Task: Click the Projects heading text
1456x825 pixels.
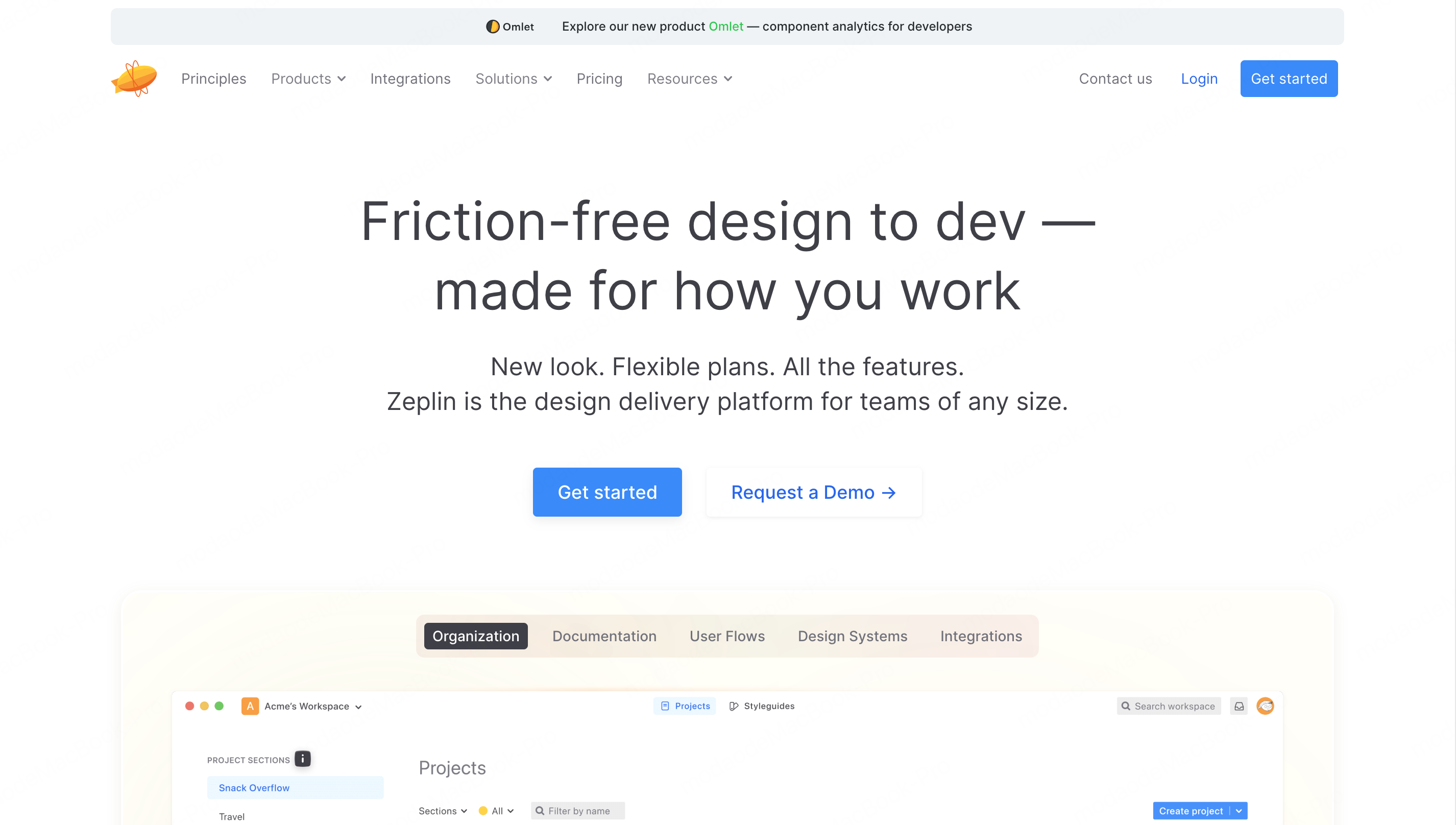Action: click(452, 768)
